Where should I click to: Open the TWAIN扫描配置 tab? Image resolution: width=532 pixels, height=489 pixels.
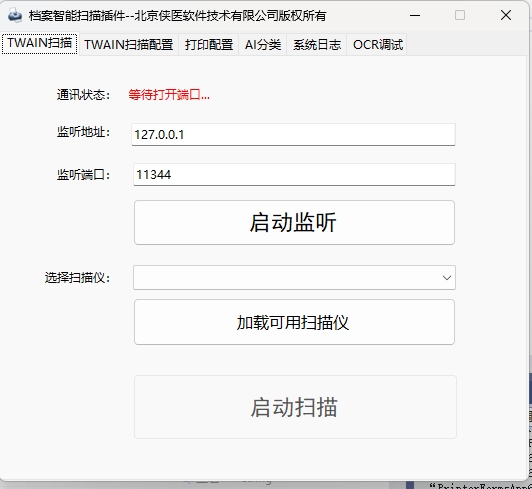(x=129, y=44)
